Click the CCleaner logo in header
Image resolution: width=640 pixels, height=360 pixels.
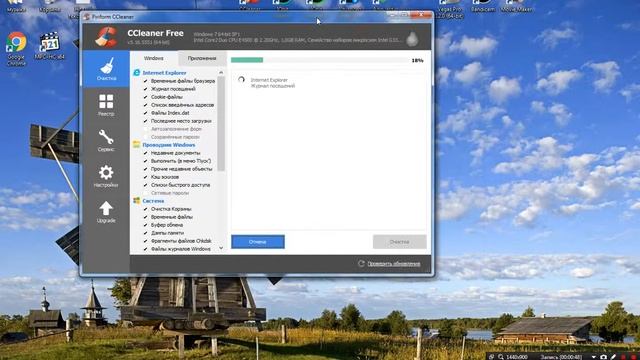106,37
